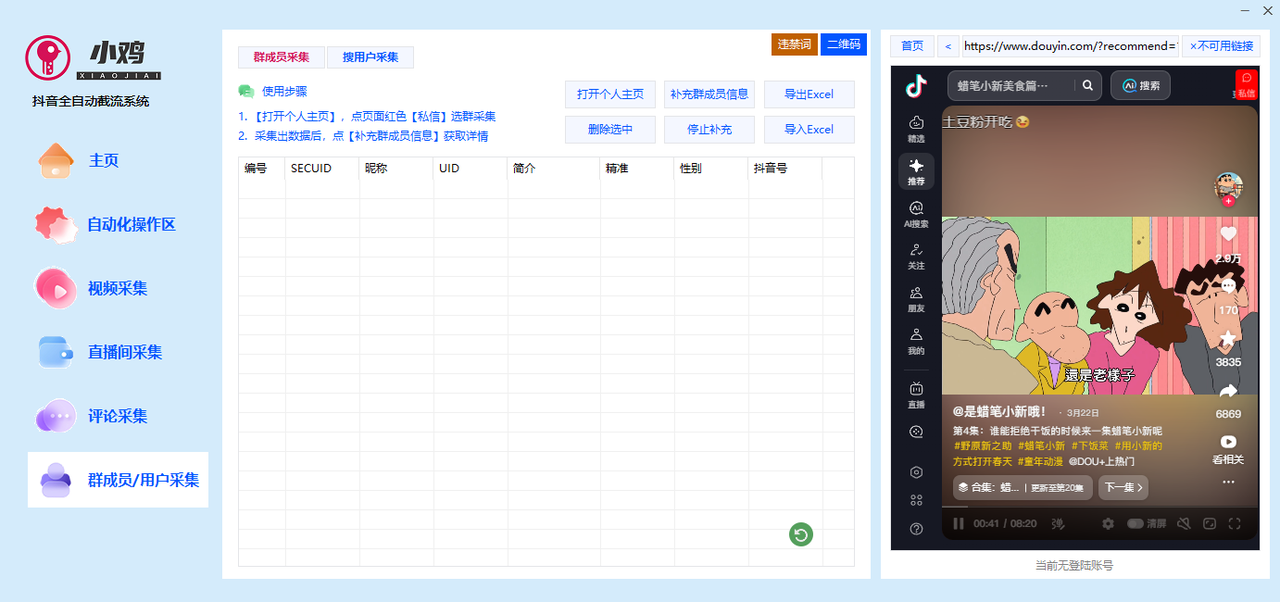Screen dimensions: 1280x602
Task: Open Douyin 直播 live sidebar icon
Action: click(x=916, y=393)
